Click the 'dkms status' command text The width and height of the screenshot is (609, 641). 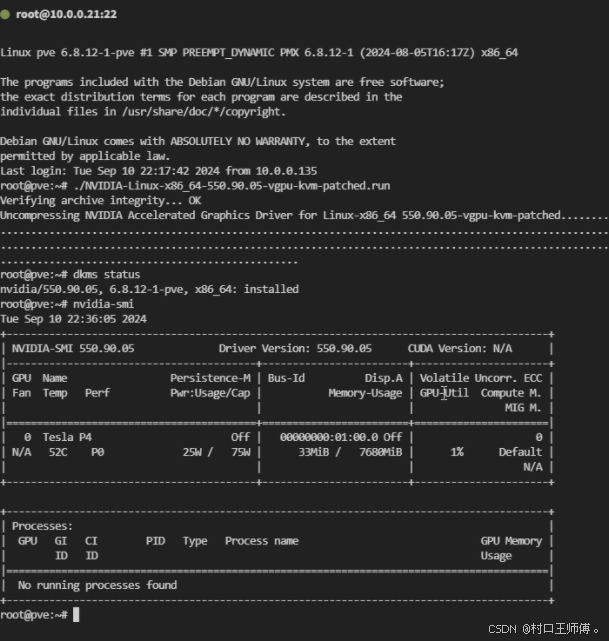[x=107, y=274]
